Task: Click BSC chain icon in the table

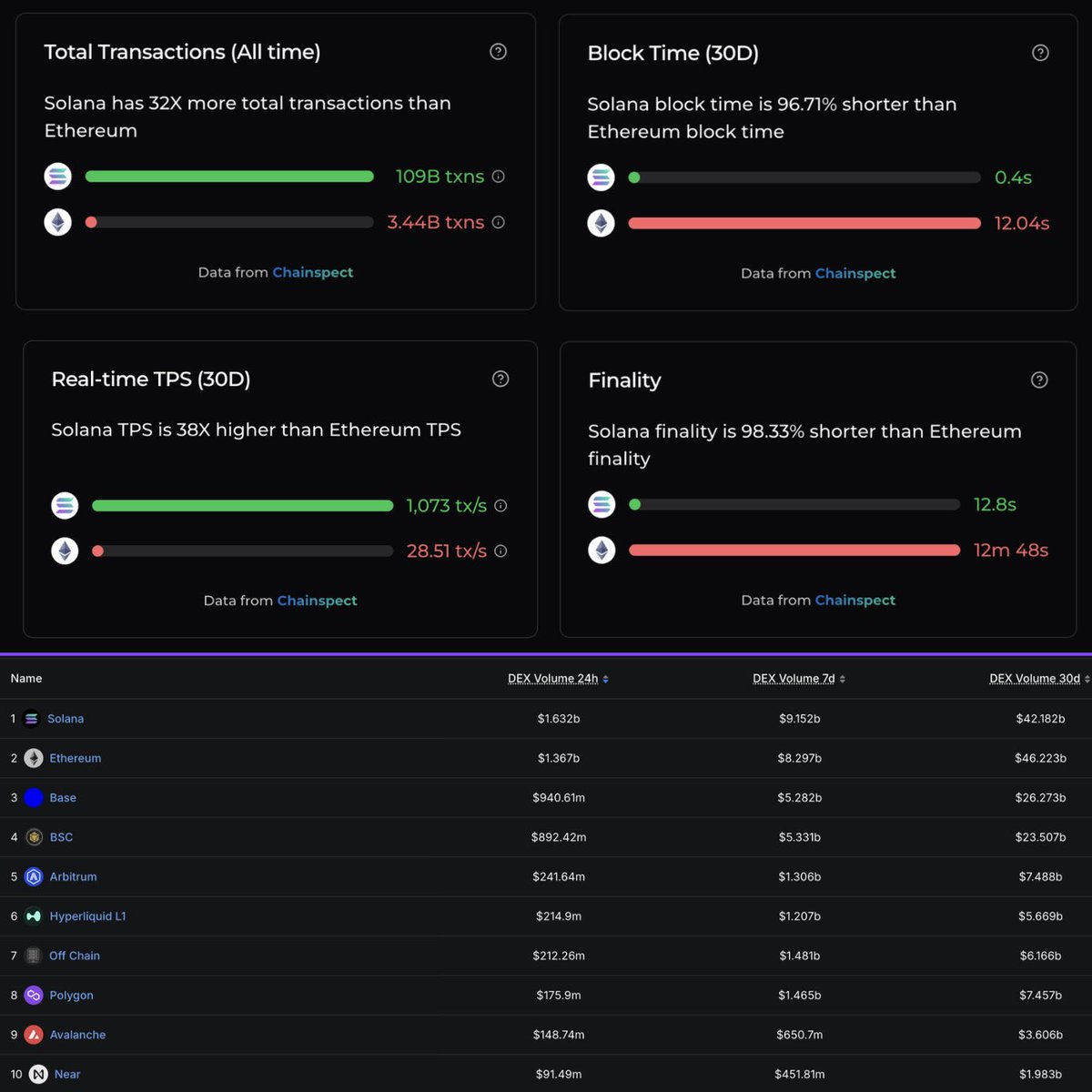Action: pos(34,837)
